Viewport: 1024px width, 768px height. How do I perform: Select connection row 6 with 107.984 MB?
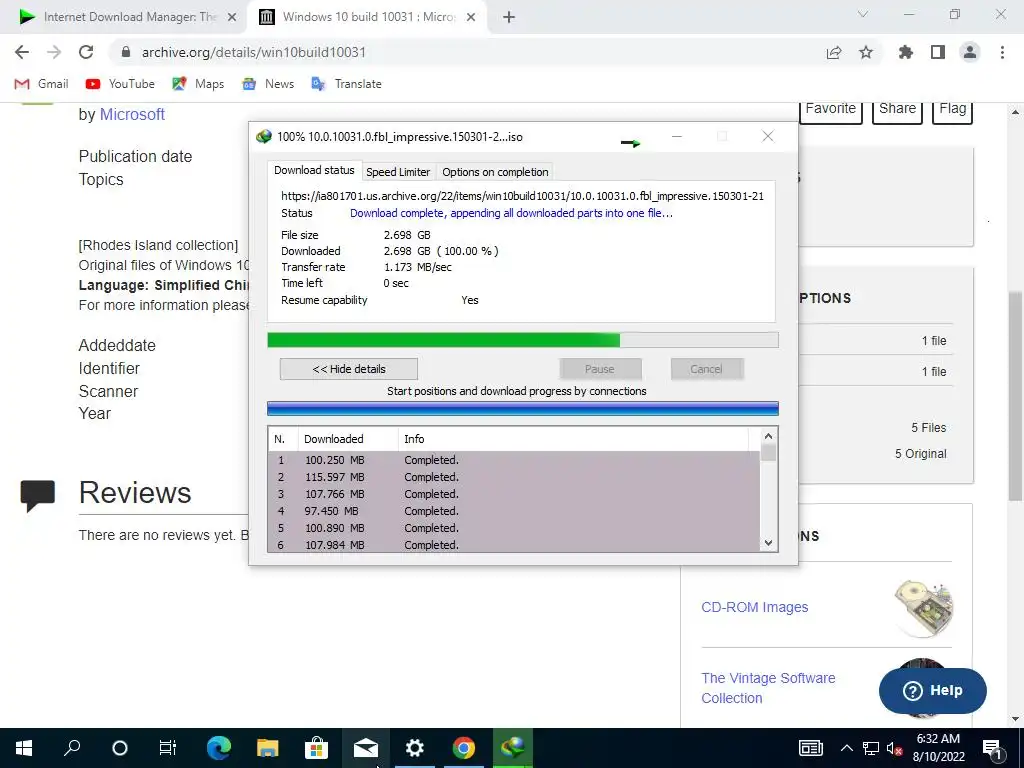point(514,545)
